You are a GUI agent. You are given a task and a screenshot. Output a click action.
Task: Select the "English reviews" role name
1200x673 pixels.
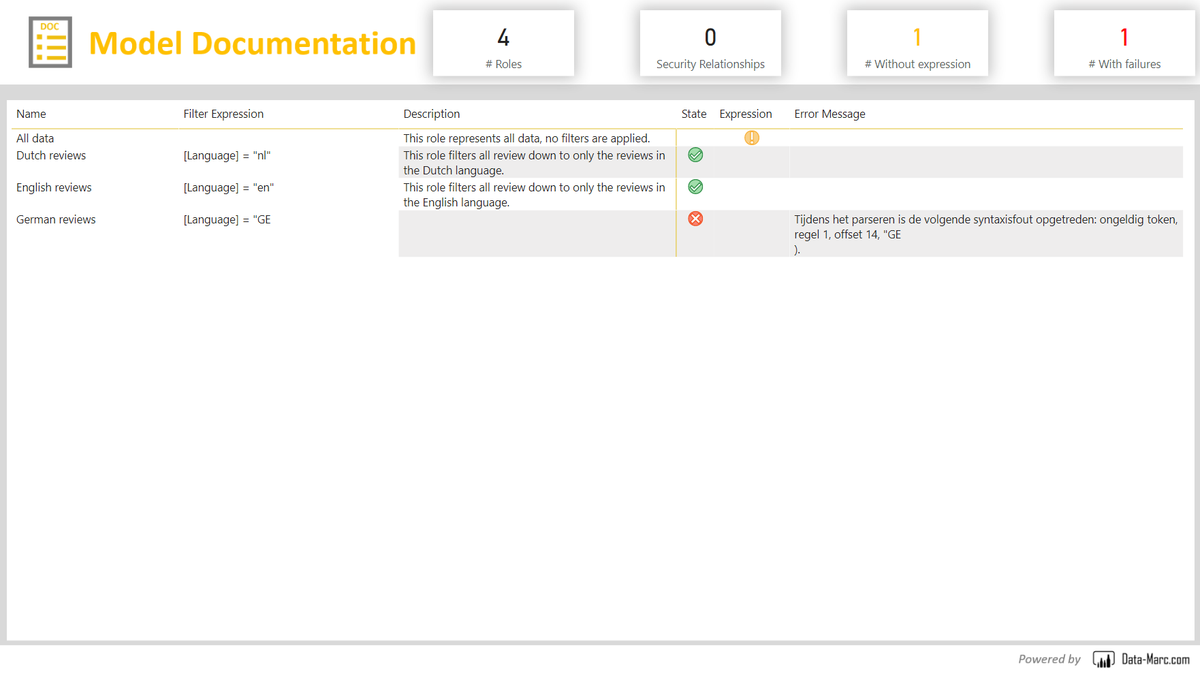point(54,187)
